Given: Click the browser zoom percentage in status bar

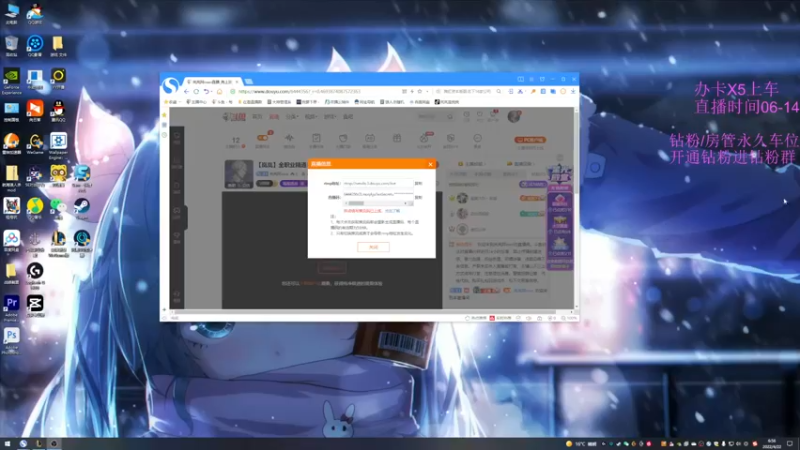Looking at the screenshot, I should (x=569, y=318).
